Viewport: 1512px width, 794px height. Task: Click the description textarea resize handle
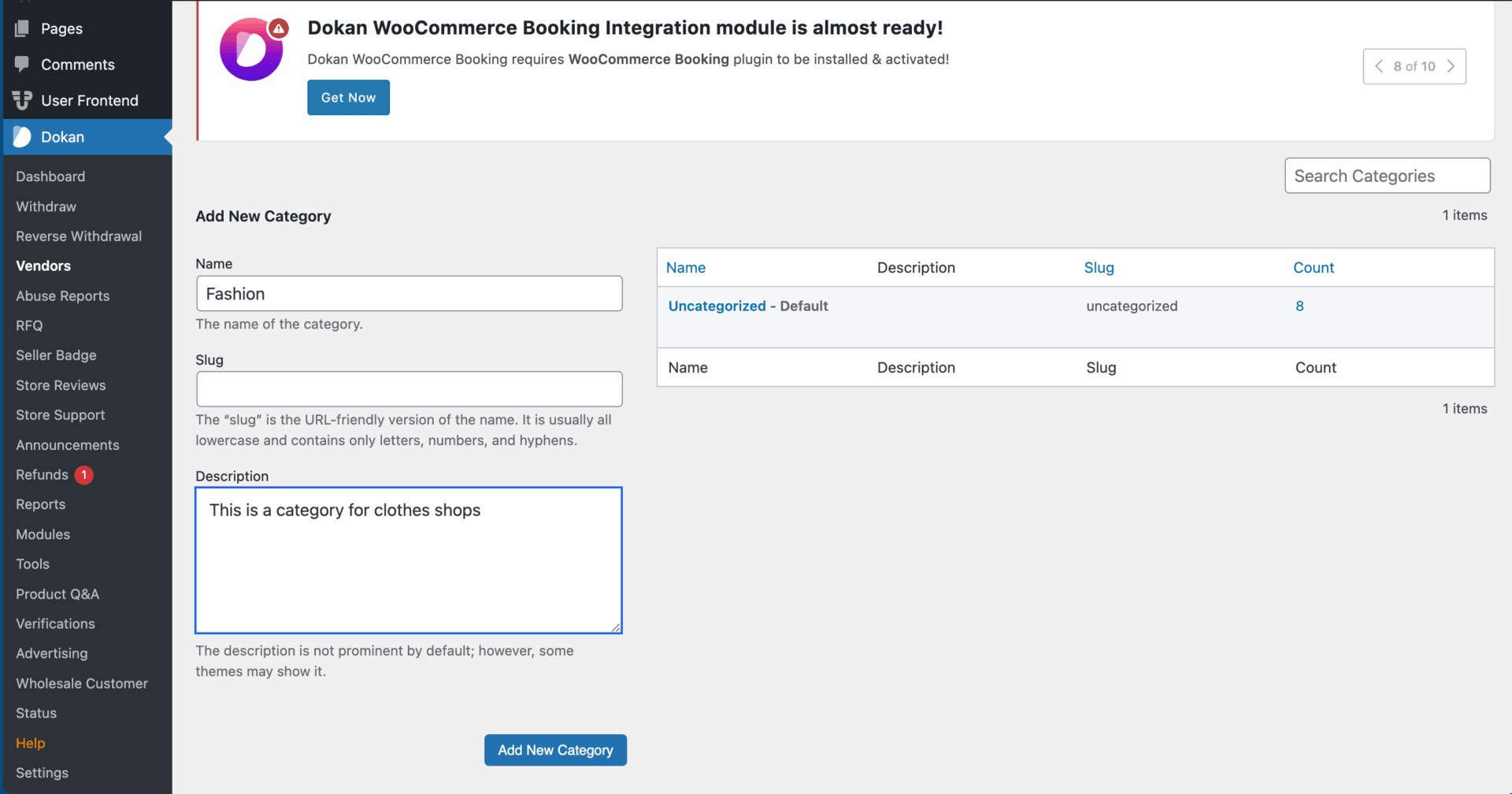pyautogui.click(x=615, y=626)
